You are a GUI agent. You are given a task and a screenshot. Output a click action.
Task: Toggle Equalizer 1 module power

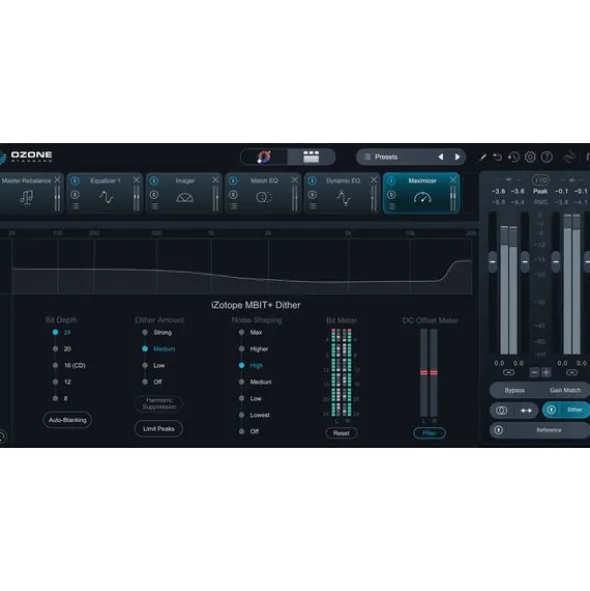tap(75, 181)
